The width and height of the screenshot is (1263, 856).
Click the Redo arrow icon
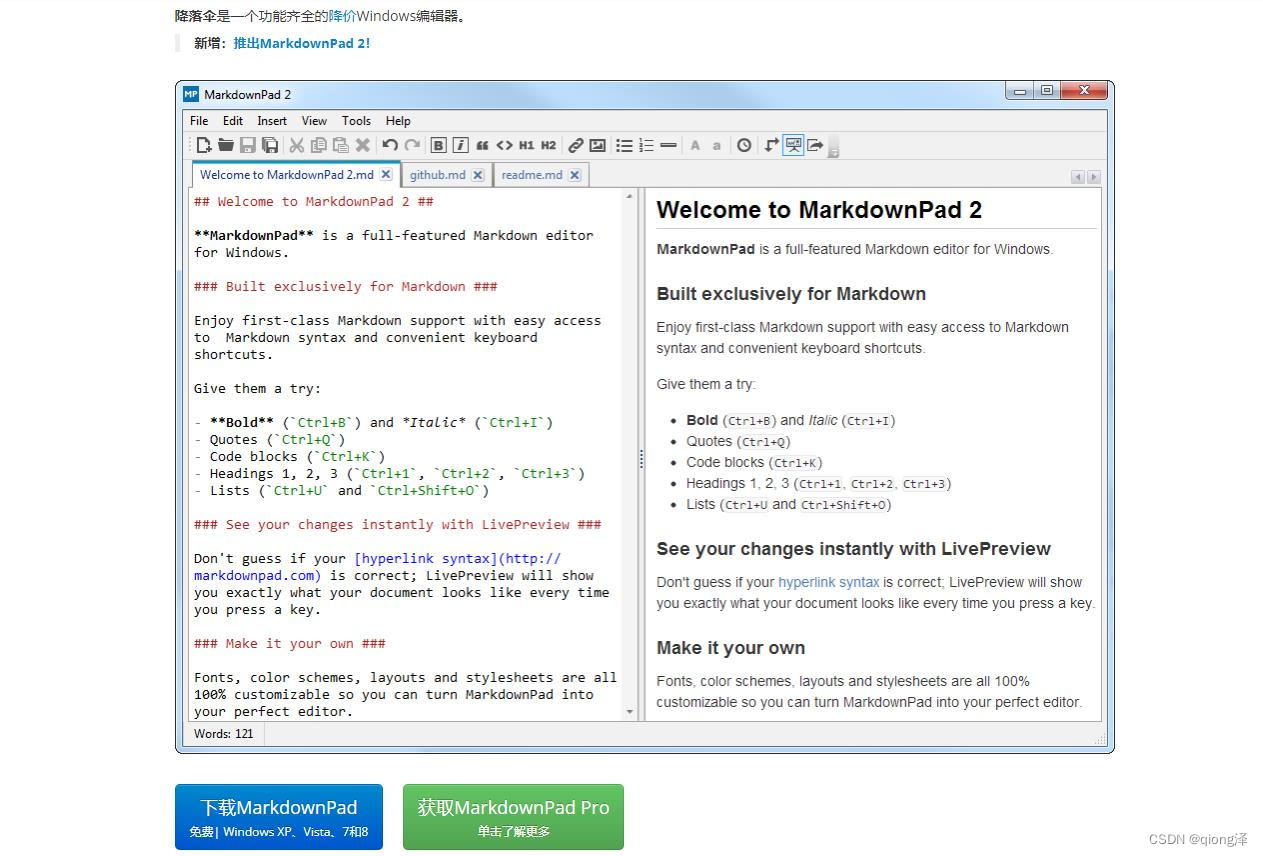412,145
